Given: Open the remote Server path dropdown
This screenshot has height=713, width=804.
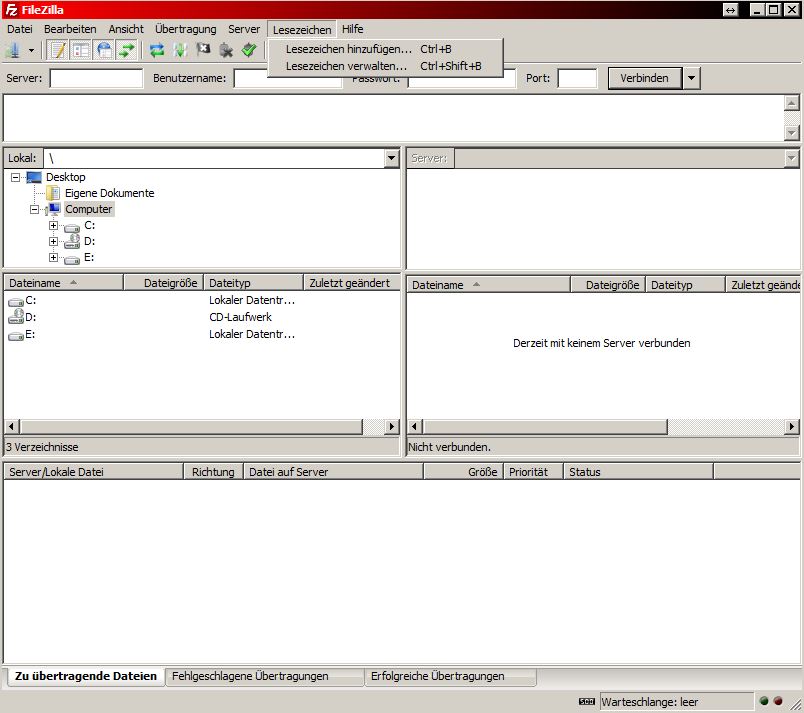Looking at the screenshot, I should click(x=791, y=158).
